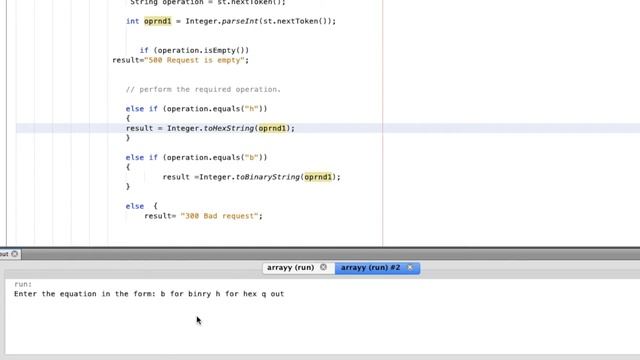
Task: Click the operation.equals("h") condition
Action: click(x=215, y=109)
